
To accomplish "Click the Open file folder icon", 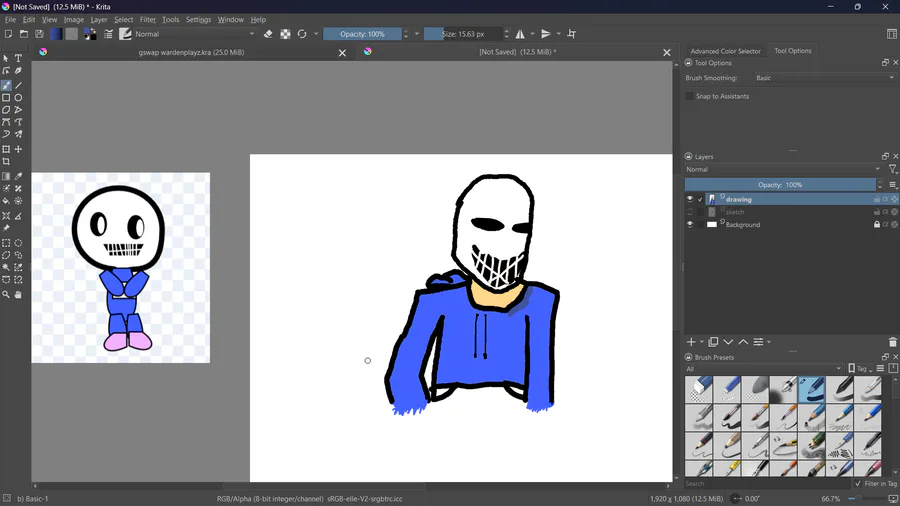I will click(x=24, y=34).
